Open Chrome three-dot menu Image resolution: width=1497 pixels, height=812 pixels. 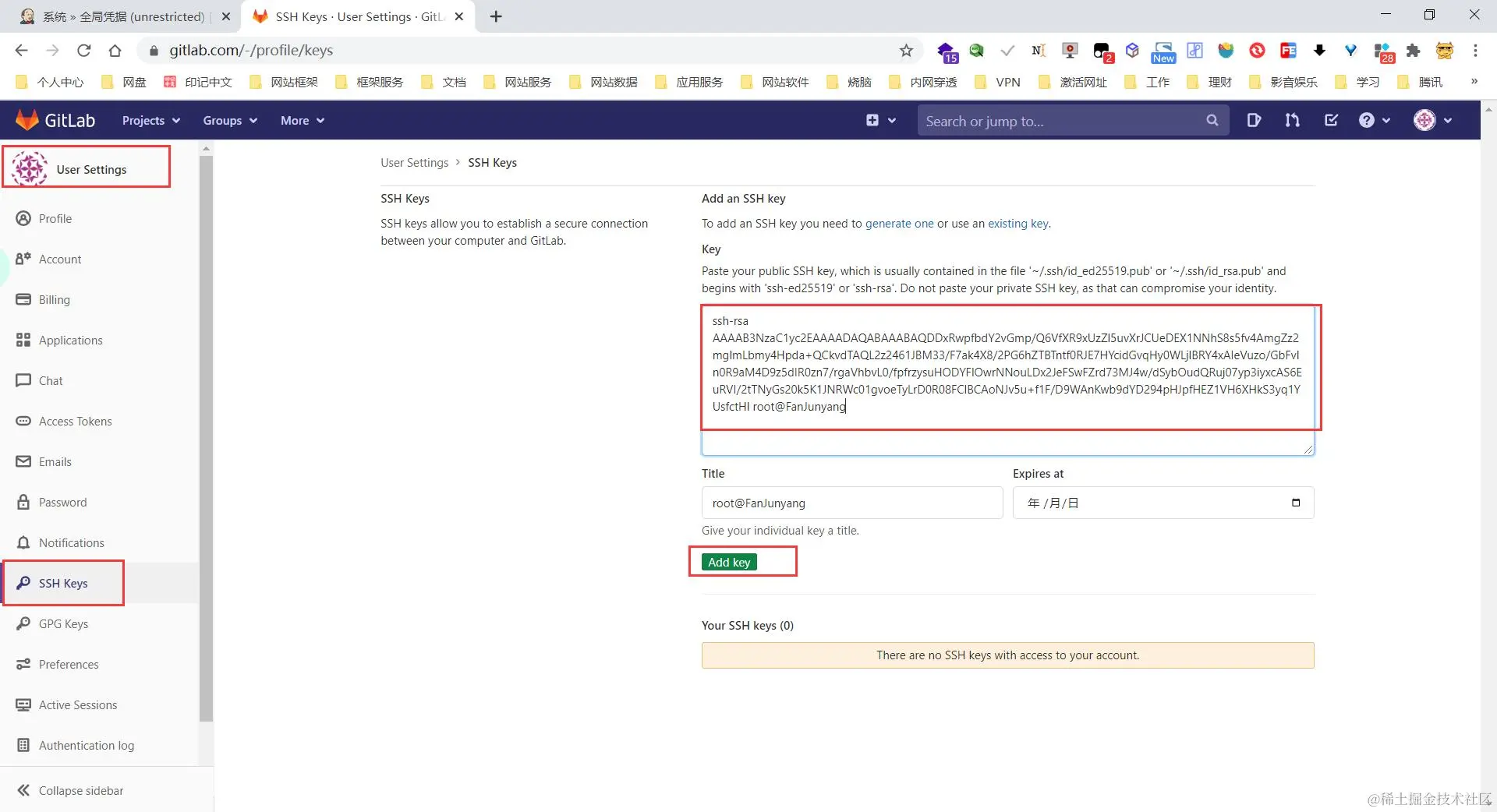(1475, 51)
